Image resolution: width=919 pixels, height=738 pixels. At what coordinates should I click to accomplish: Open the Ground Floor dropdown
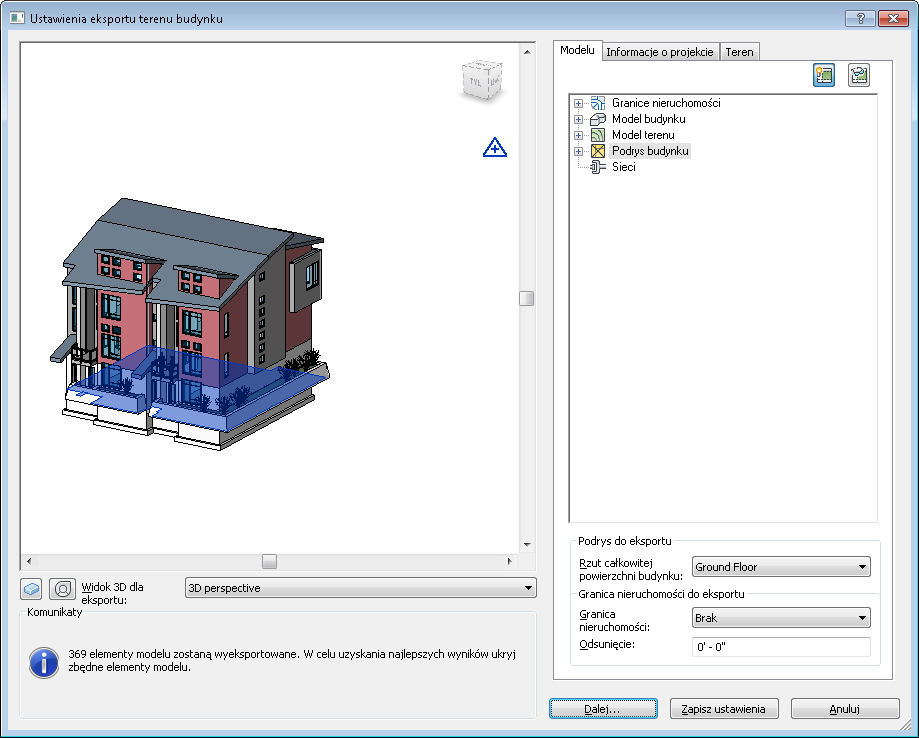tap(781, 567)
